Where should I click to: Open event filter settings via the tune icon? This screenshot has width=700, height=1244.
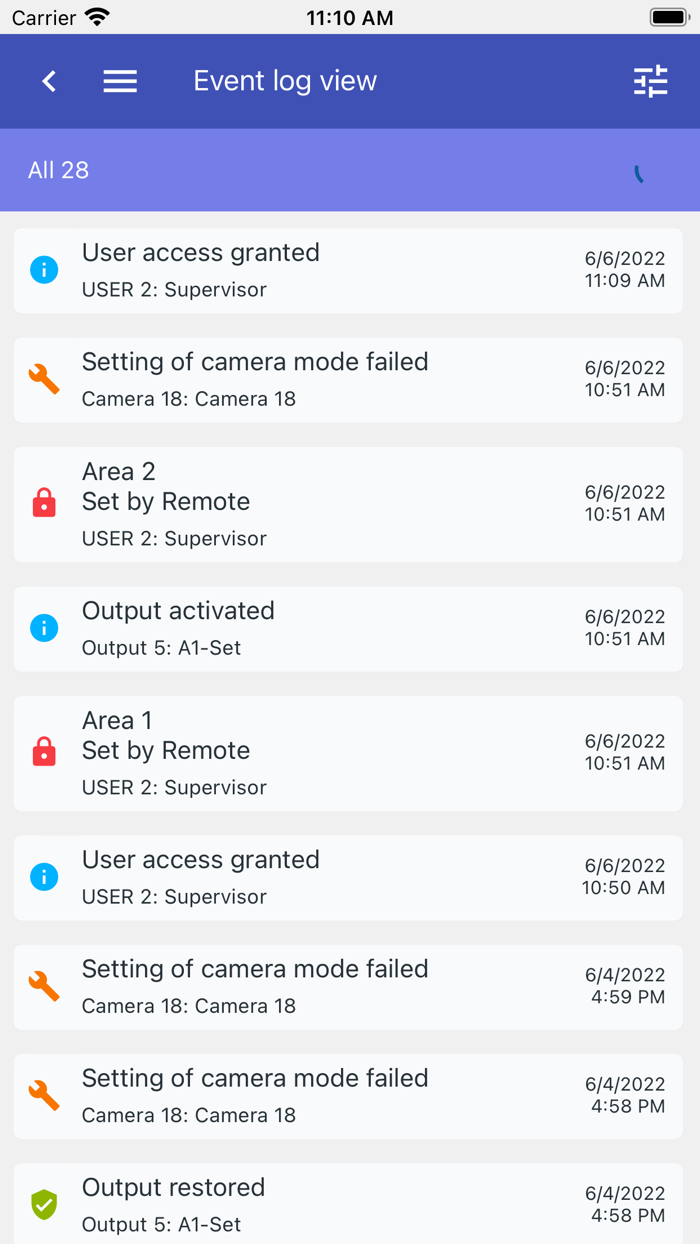tap(650, 81)
